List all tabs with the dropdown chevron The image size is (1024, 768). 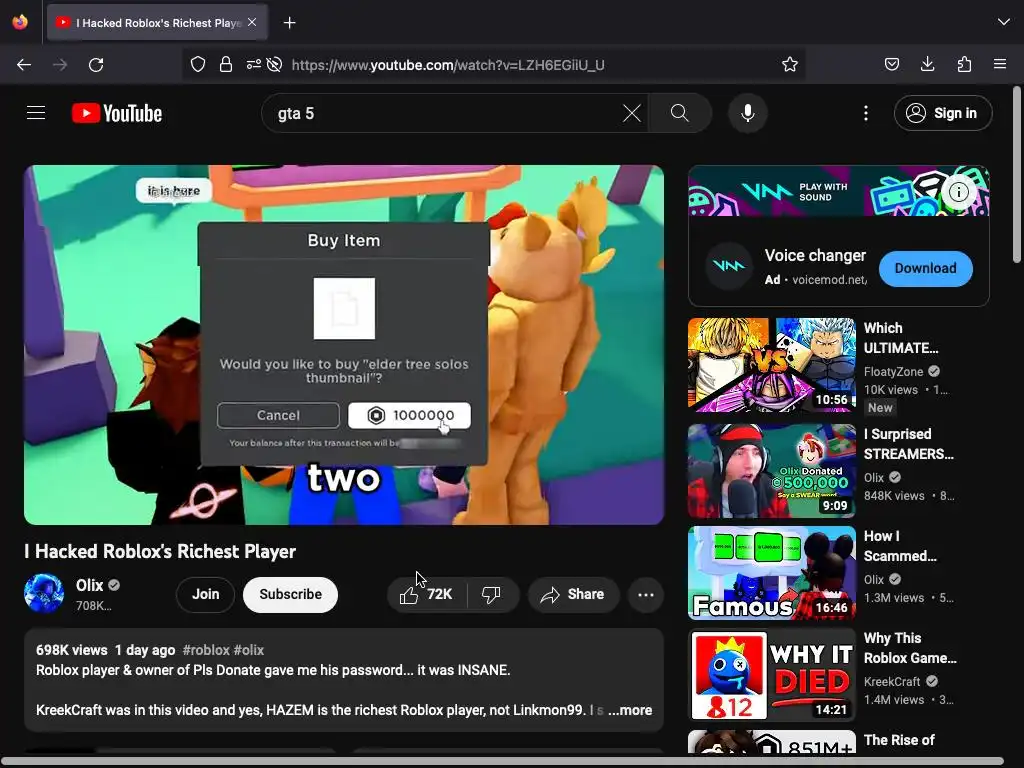tap(1004, 22)
